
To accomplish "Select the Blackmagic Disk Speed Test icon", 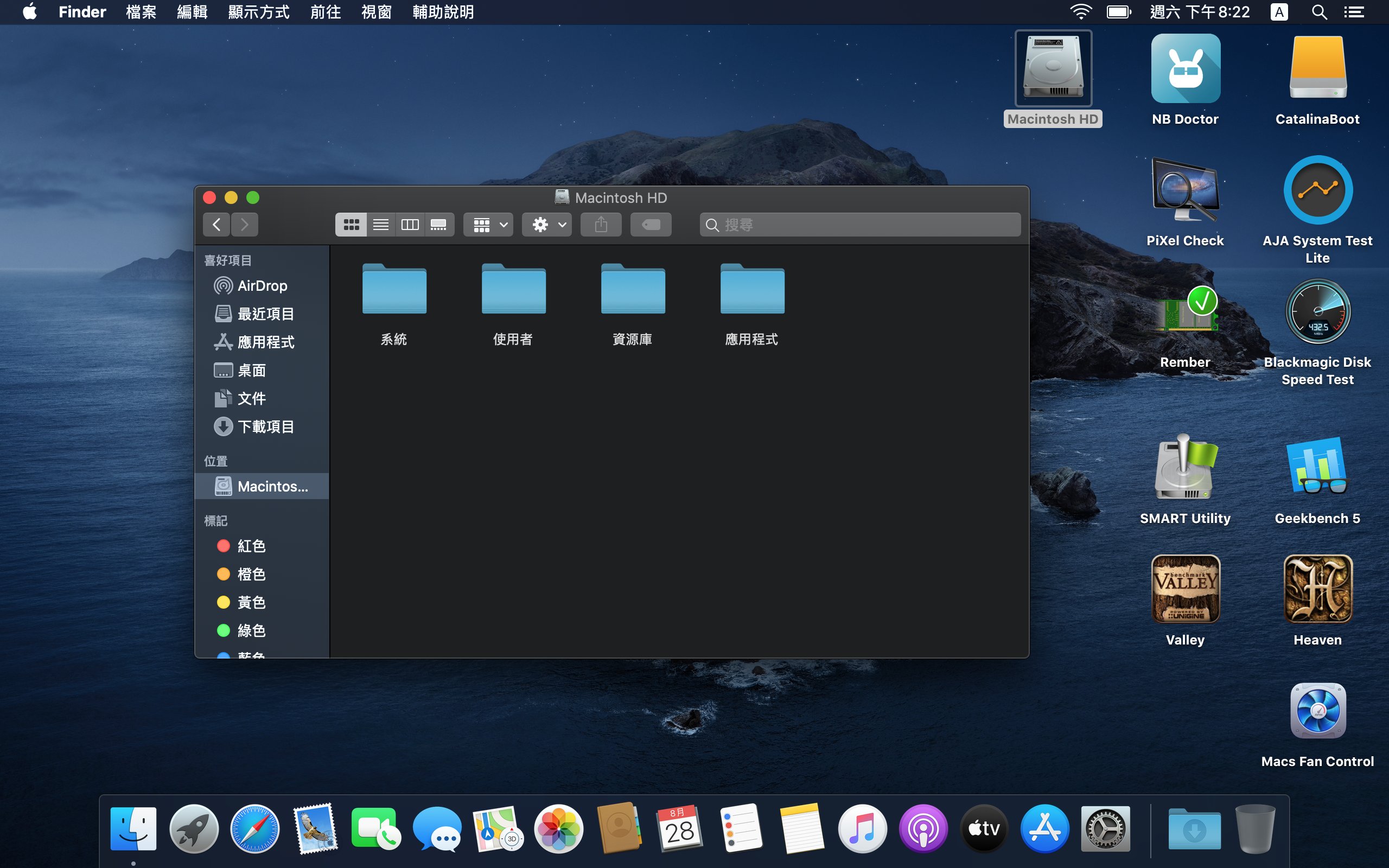I will coord(1317,312).
